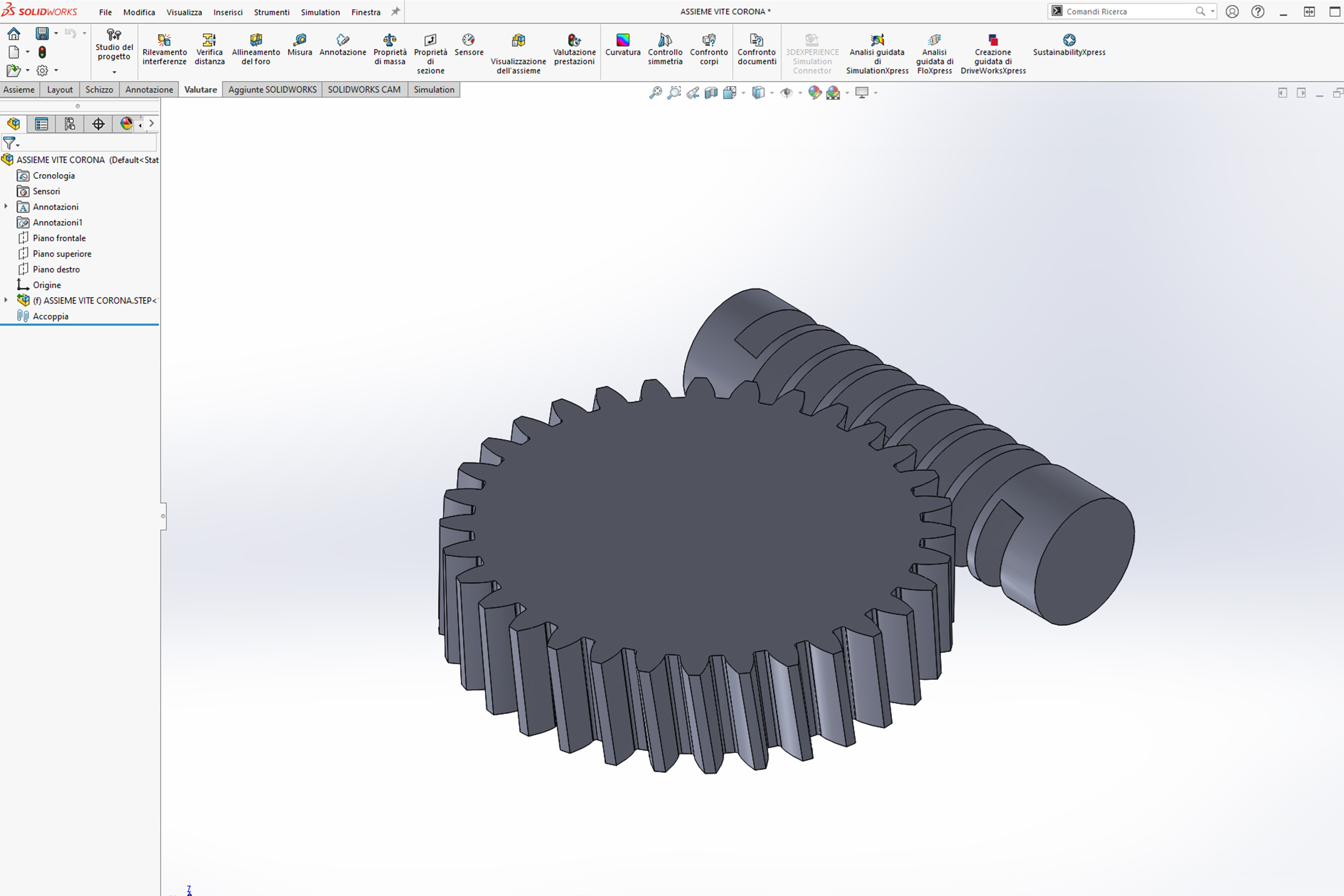Viewport: 1344px width, 896px height.
Task: Expand the ASSIEME VITE CORONA.STEP component
Action: click(6, 300)
